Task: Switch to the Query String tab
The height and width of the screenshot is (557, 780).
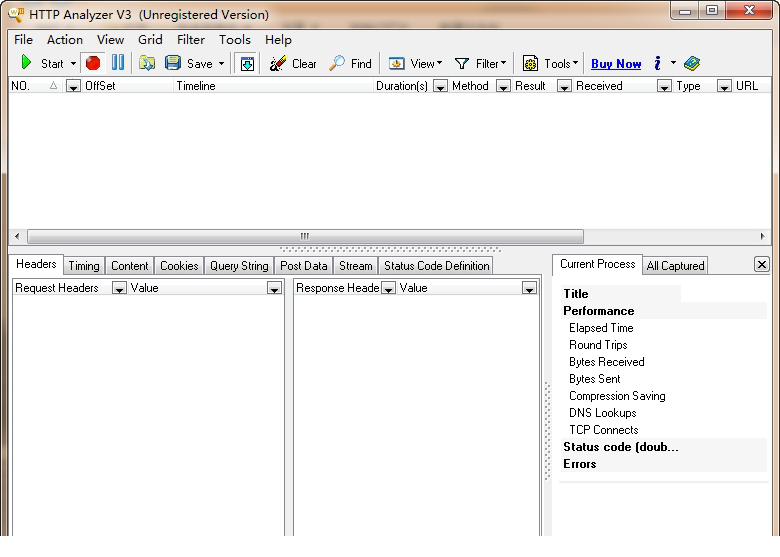Action: coord(239,266)
